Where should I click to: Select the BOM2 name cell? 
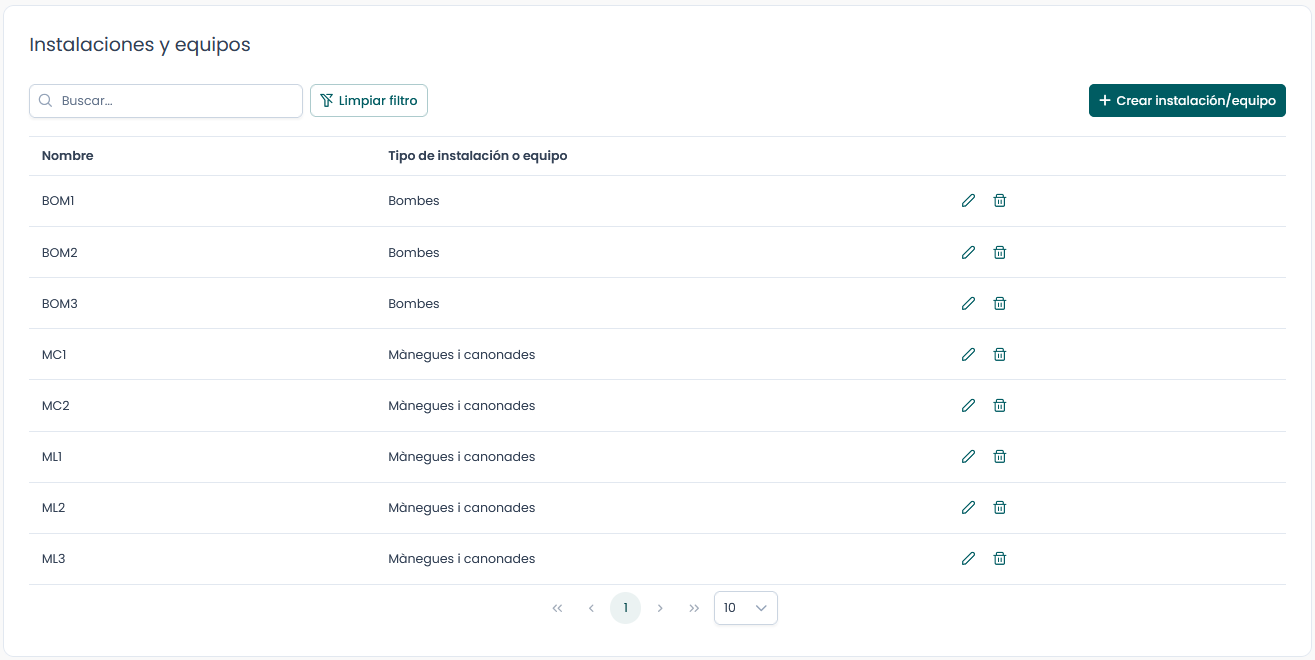pyautogui.click(x=60, y=252)
